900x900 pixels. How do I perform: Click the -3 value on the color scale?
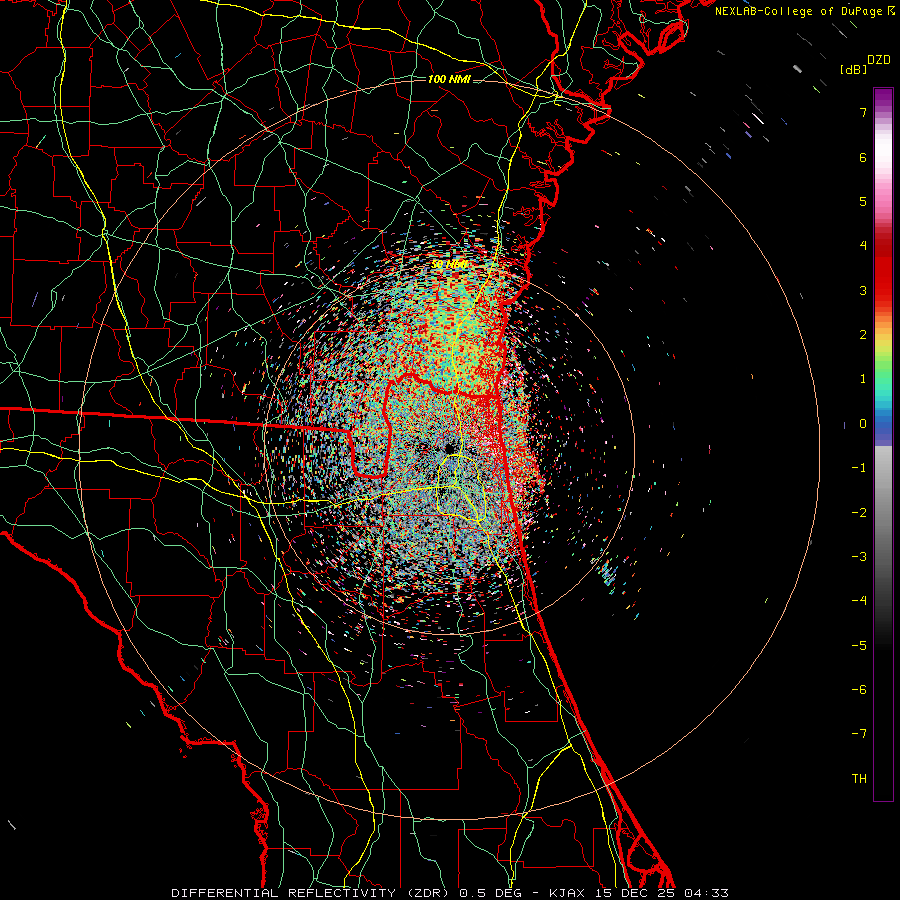coord(859,557)
